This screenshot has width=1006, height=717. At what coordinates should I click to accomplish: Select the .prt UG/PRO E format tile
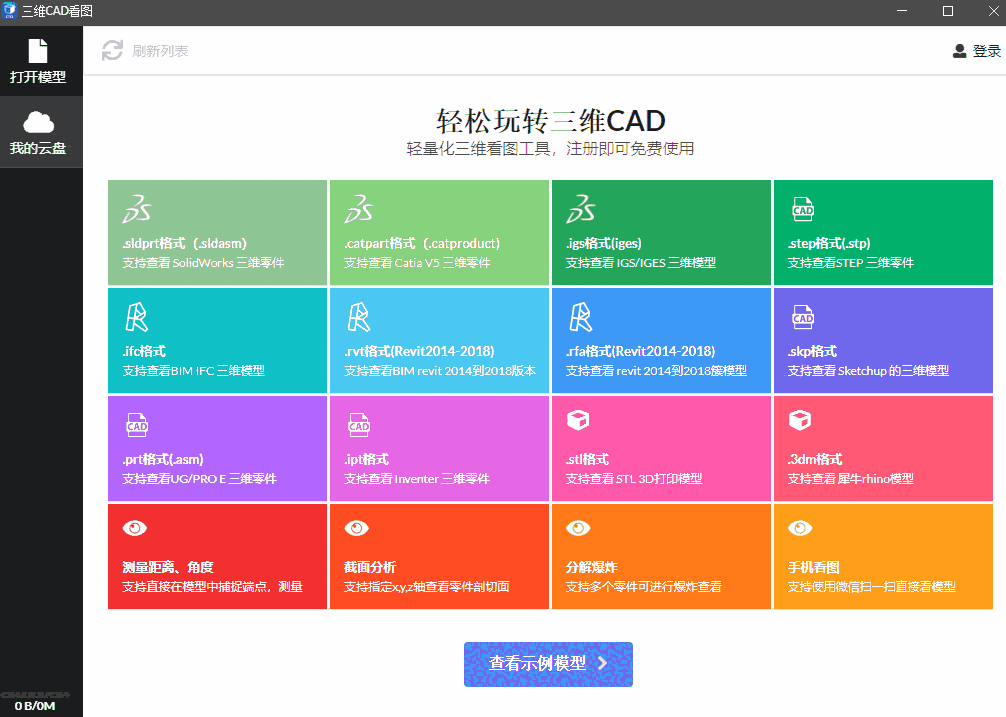(x=217, y=448)
